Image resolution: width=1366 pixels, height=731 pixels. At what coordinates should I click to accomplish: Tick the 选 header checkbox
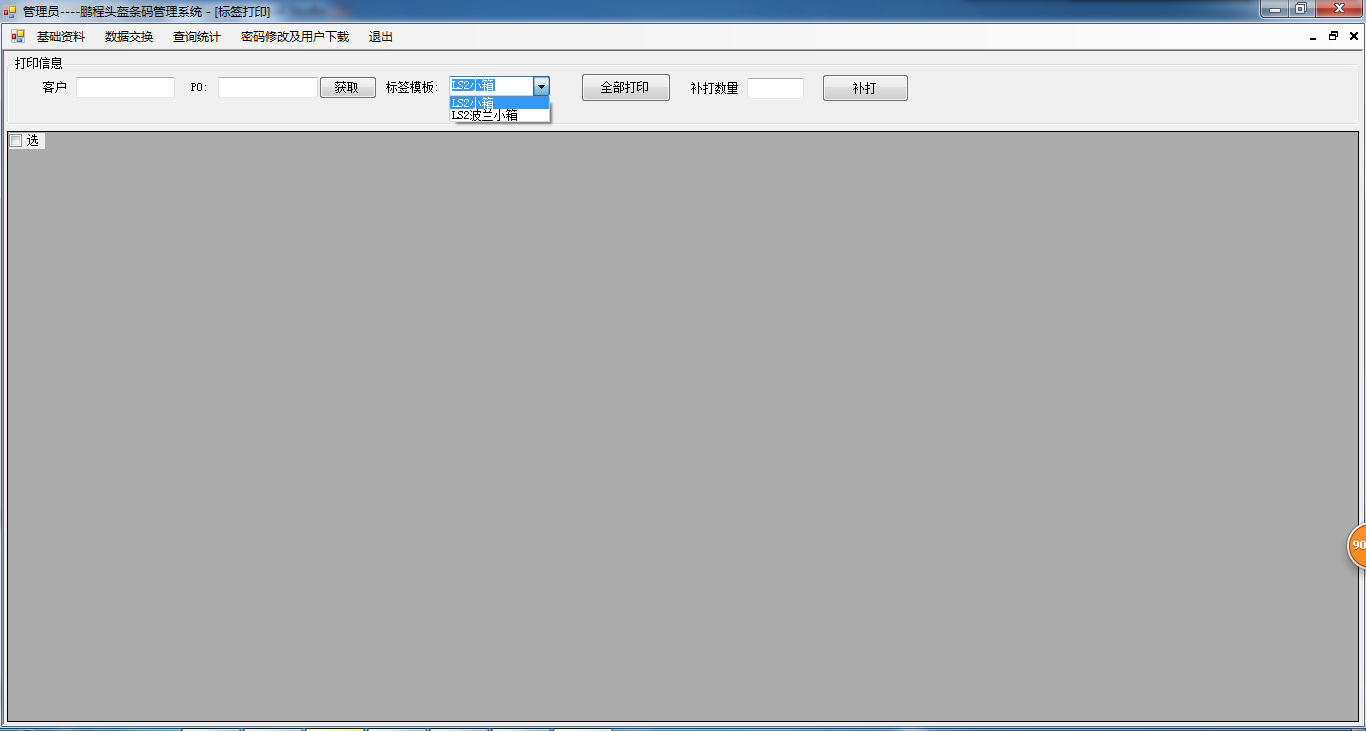click(x=15, y=141)
